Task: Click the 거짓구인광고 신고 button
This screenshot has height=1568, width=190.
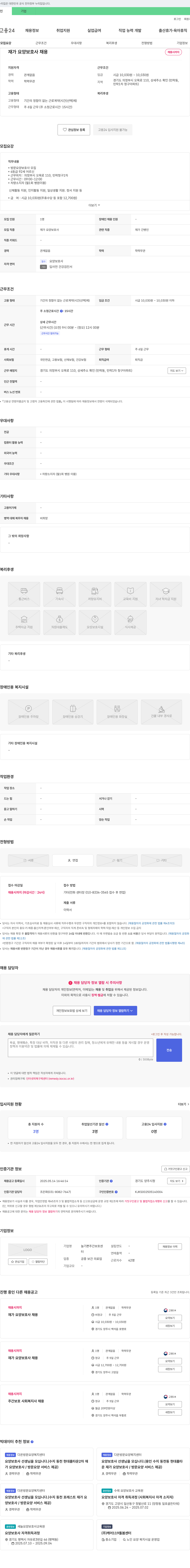Action: pos(175,1169)
